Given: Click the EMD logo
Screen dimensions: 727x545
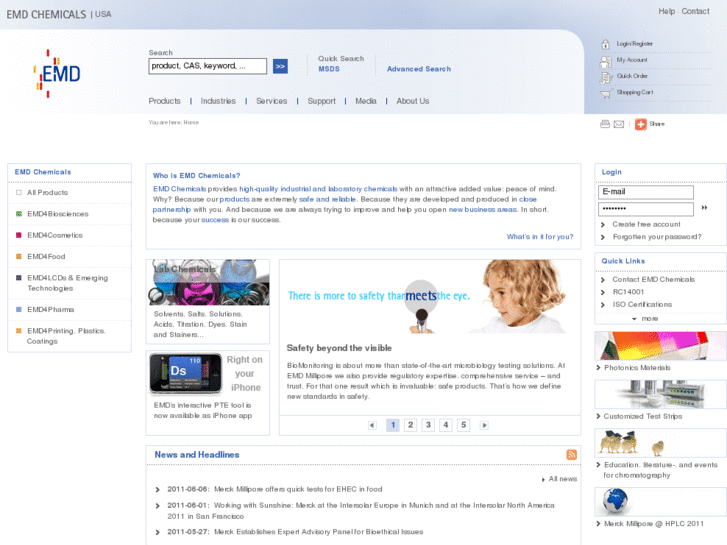Looking at the screenshot, I should point(57,73).
